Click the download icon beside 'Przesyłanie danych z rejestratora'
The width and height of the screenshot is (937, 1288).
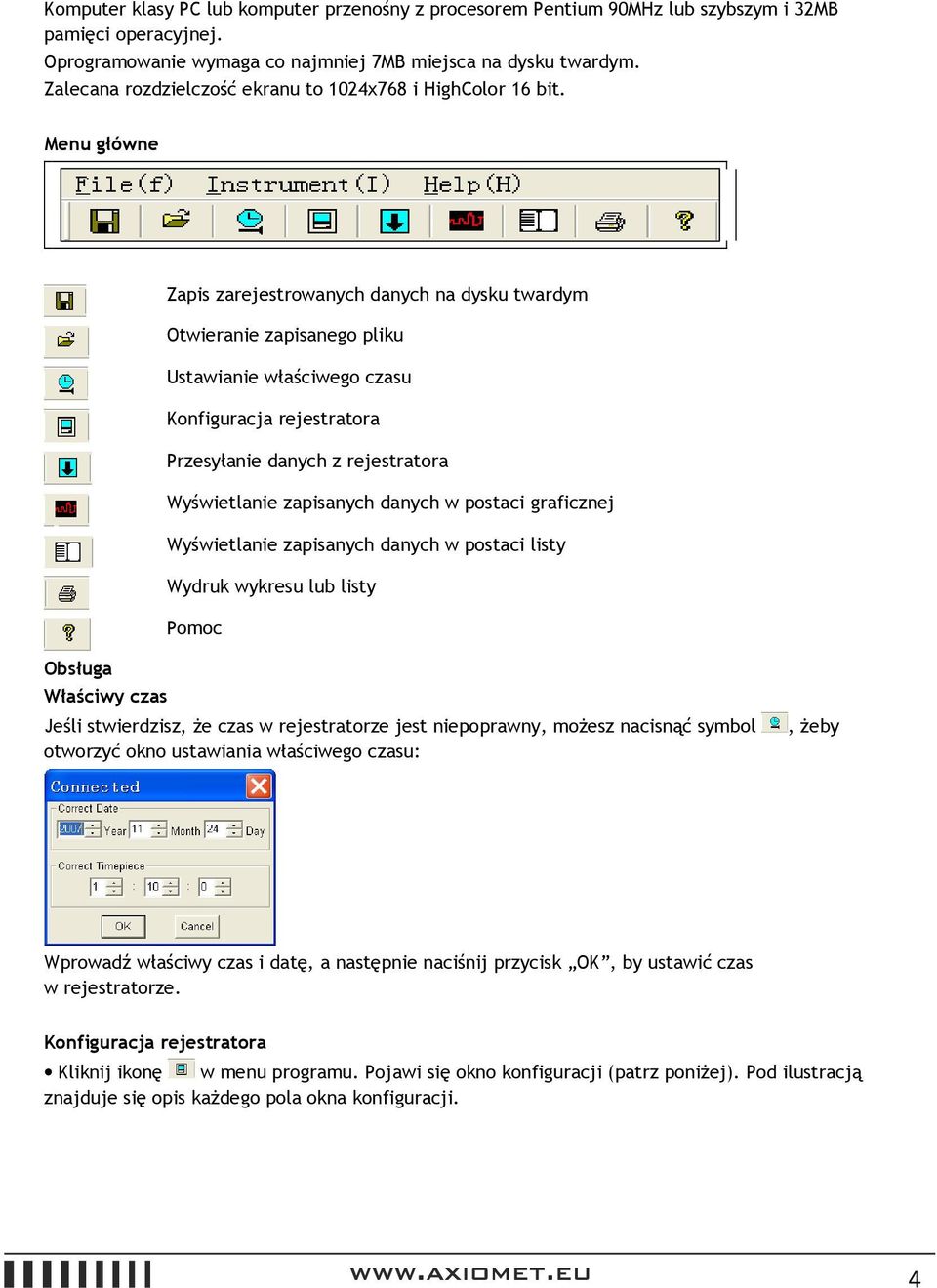point(67,468)
